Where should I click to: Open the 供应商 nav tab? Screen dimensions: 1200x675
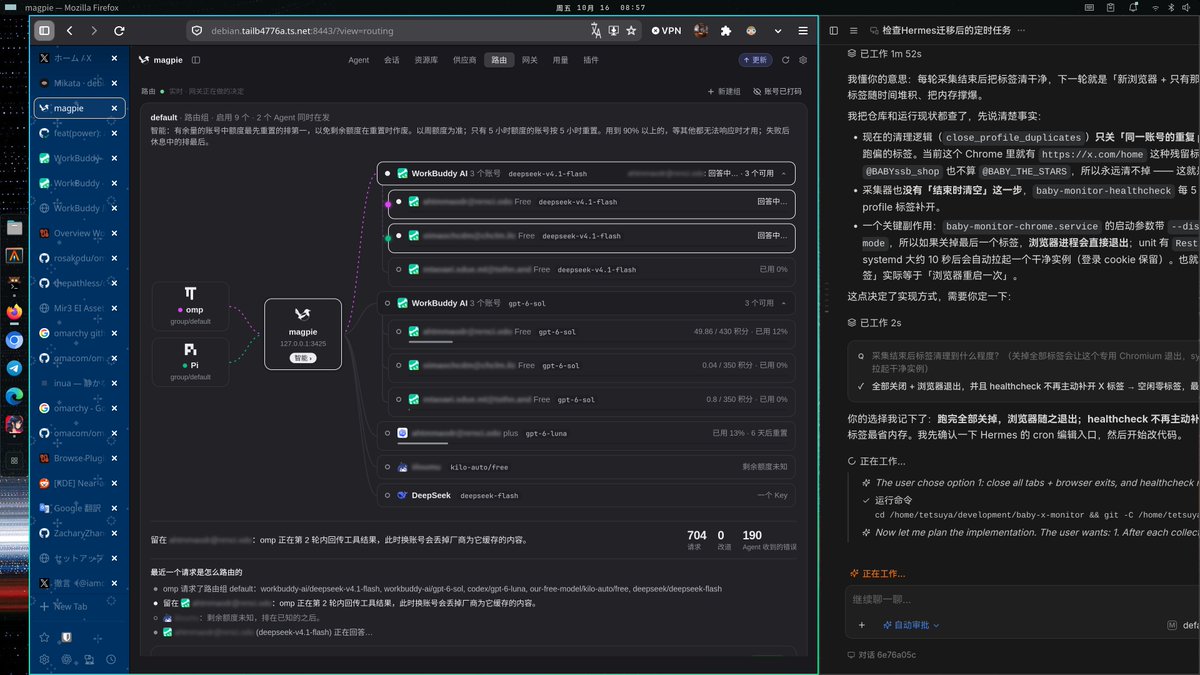(464, 60)
